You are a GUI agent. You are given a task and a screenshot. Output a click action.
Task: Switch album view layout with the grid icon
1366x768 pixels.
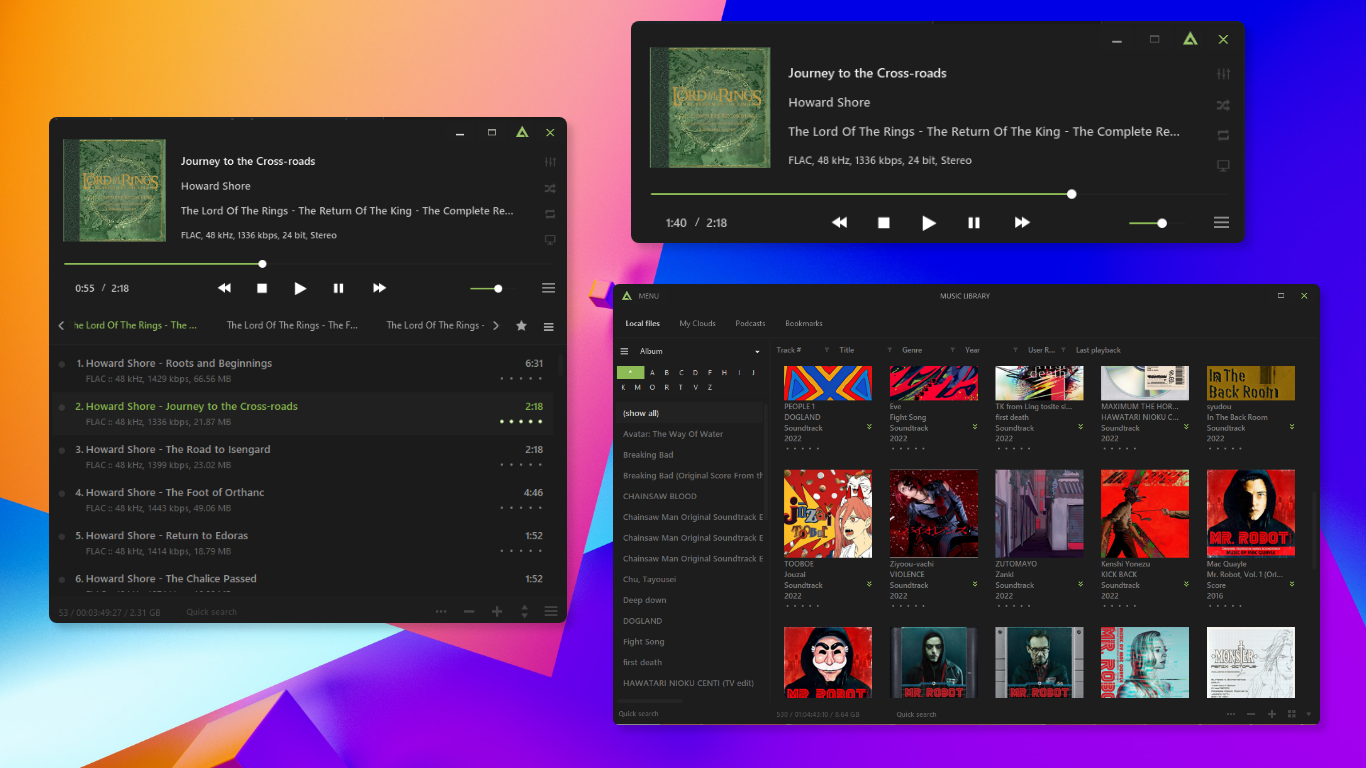[x=1291, y=714]
